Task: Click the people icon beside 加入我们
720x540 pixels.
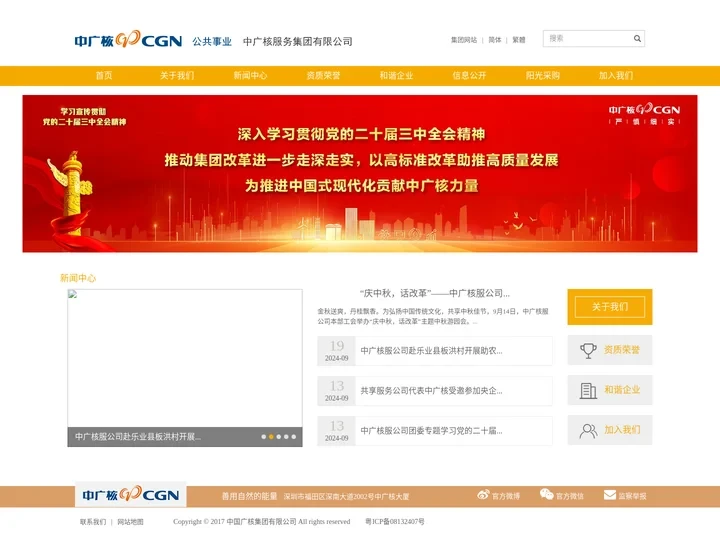Action: pos(588,431)
